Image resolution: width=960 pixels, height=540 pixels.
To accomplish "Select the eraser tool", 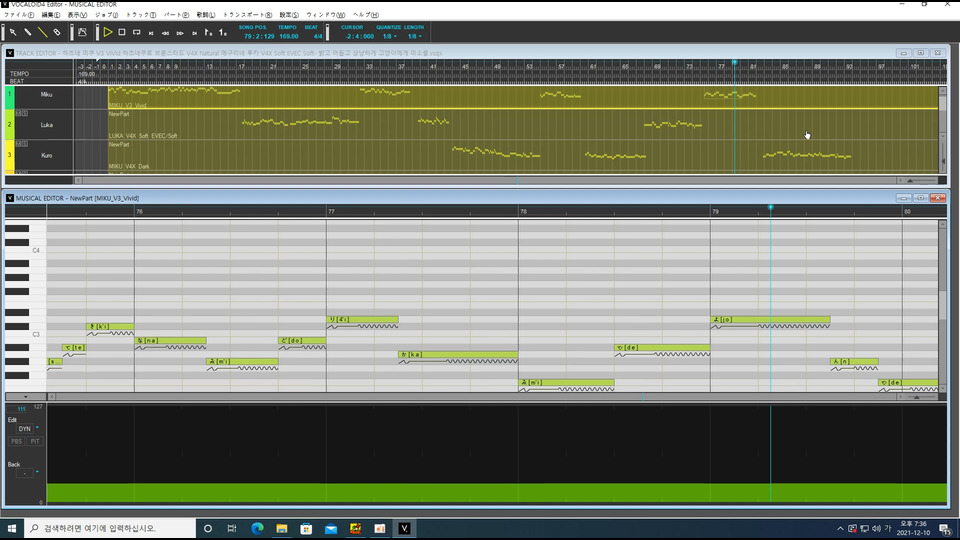I will tap(57, 32).
